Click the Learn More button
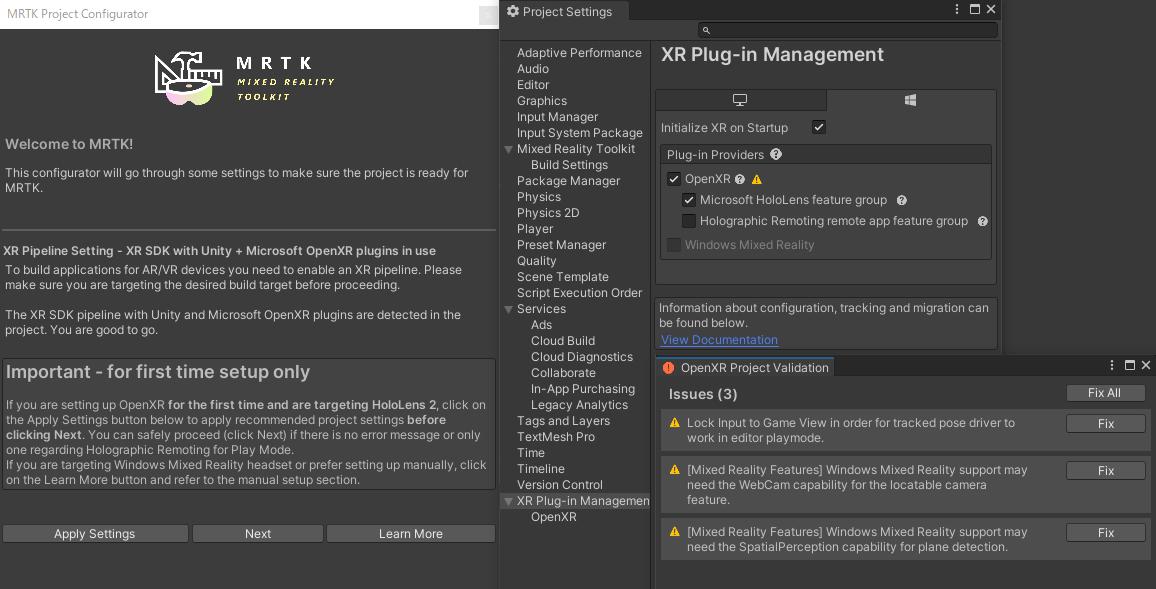This screenshot has height=589, width=1156. [x=411, y=534]
